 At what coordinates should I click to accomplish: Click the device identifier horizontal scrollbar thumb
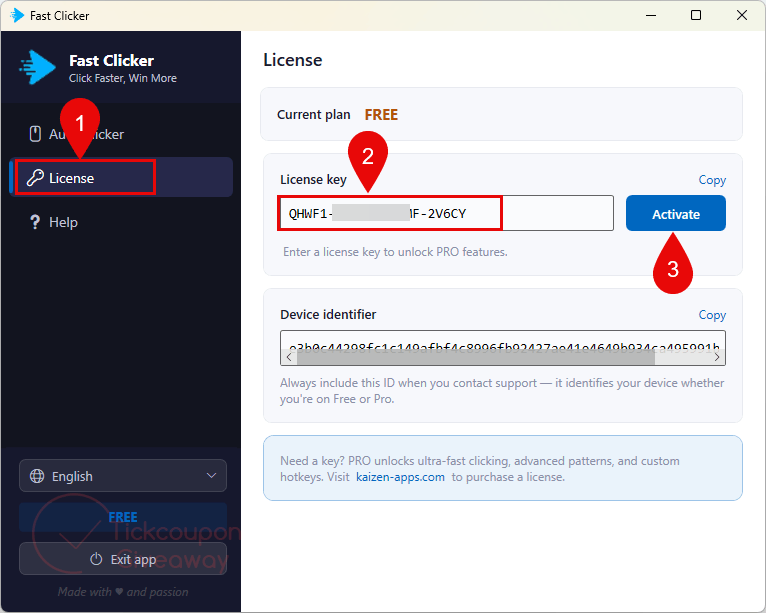[475, 358]
